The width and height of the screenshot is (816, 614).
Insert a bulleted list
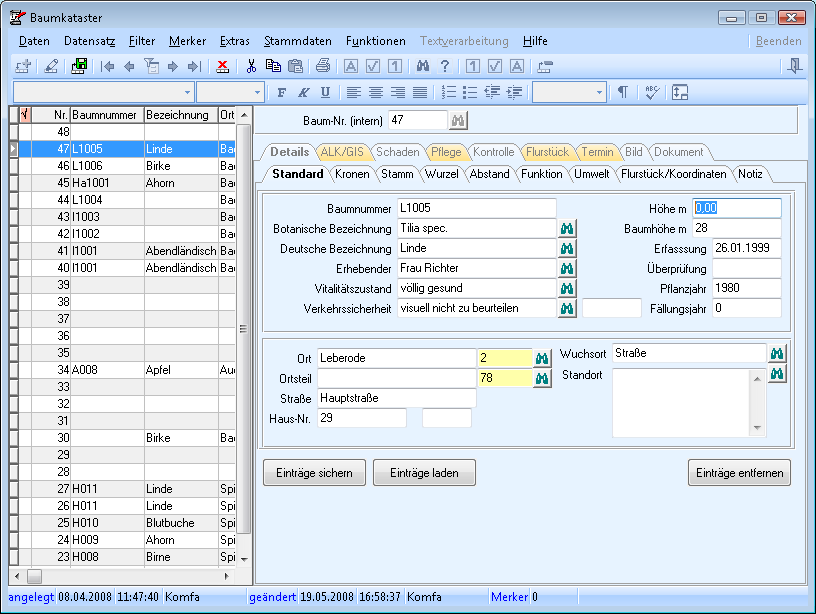tap(470, 93)
